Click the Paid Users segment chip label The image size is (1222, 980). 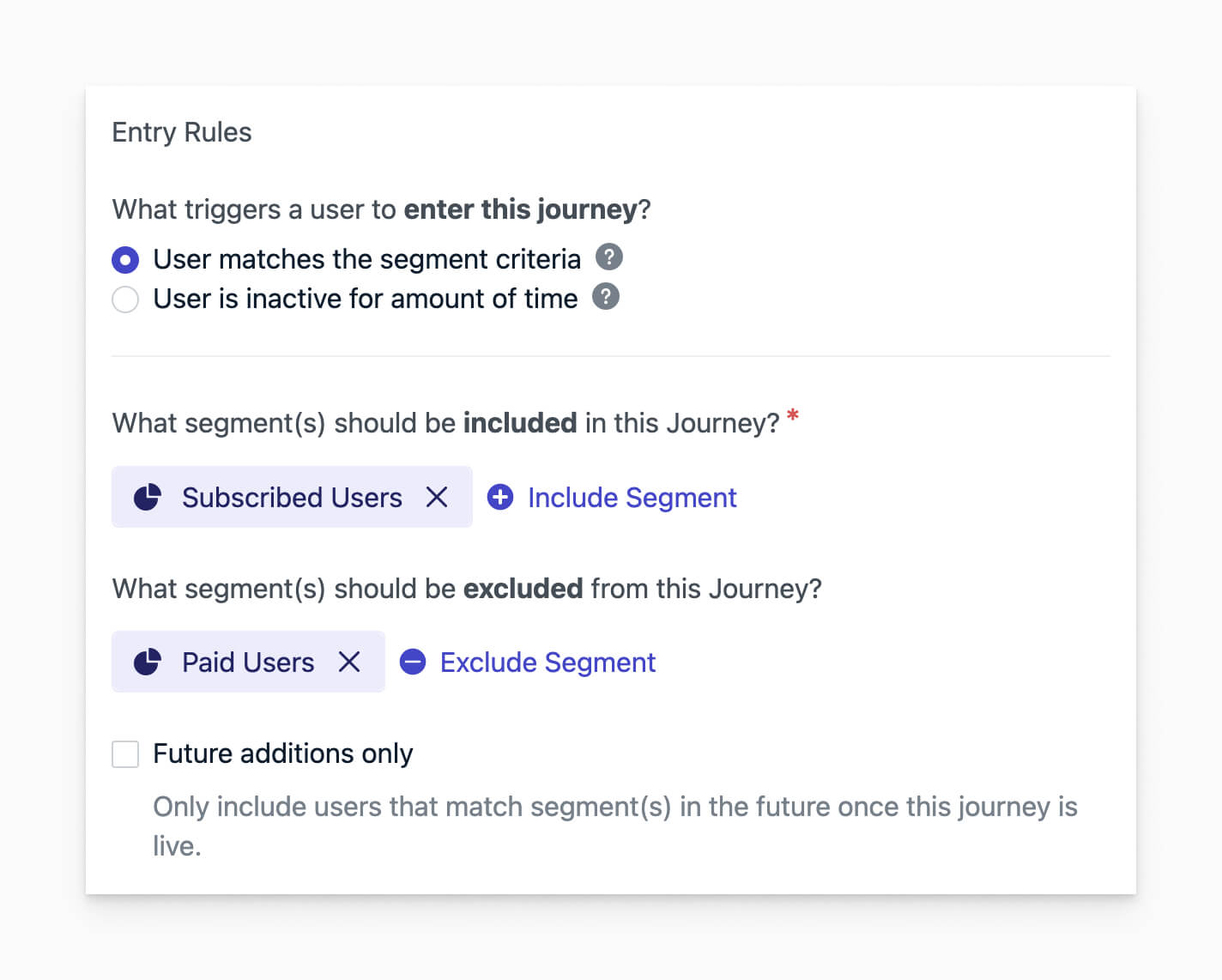coord(248,662)
